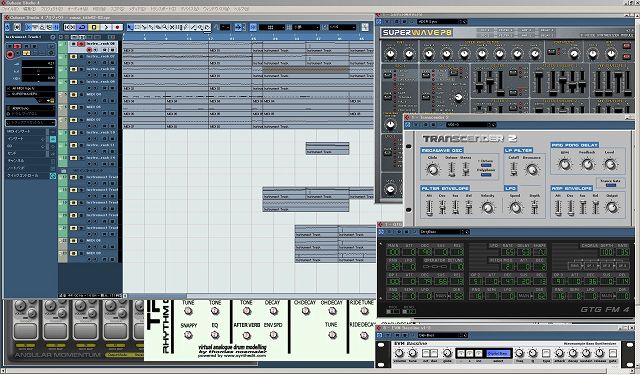Image resolution: width=640 pixels, height=375 pixels.
Task: Click the SVM Bassline gate button
Action: (x=613, y=353)
